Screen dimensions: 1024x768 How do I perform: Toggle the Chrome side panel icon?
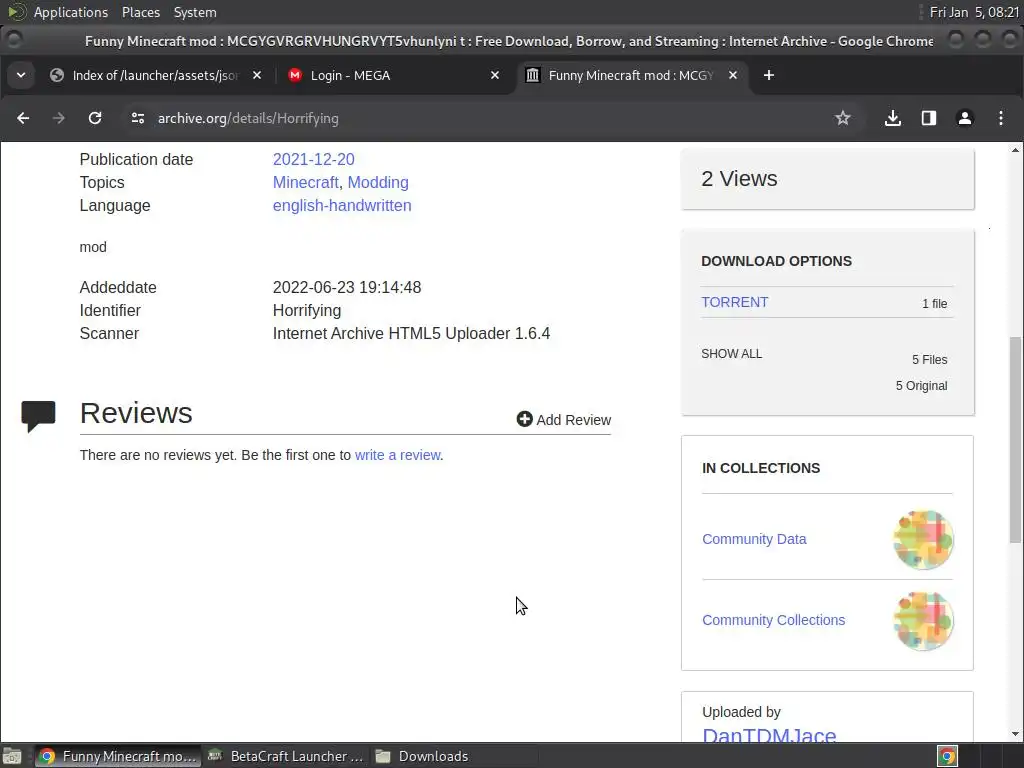pos(929,118)
